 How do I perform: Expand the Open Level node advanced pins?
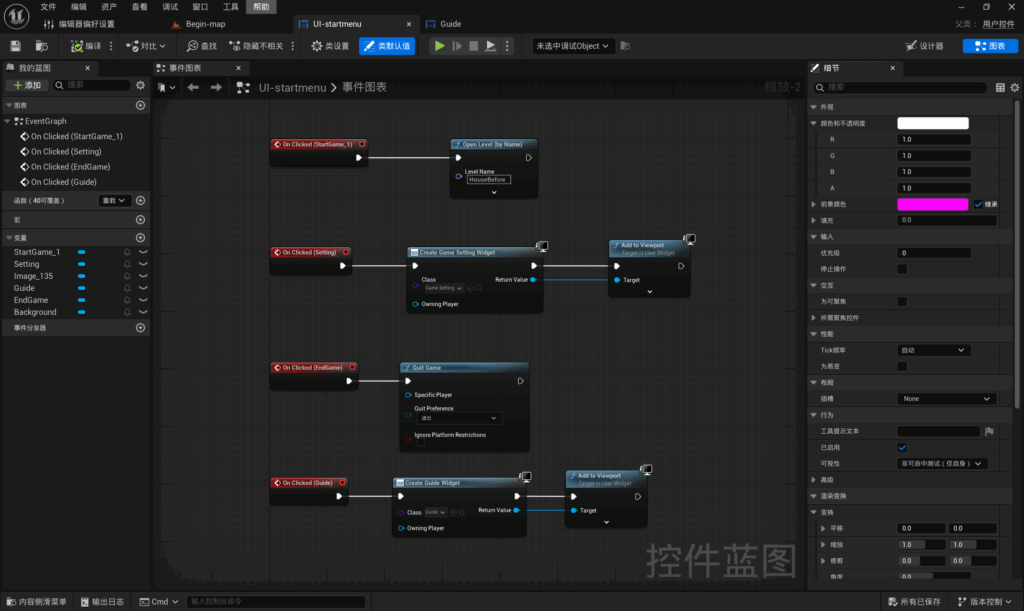pos(494,193)
